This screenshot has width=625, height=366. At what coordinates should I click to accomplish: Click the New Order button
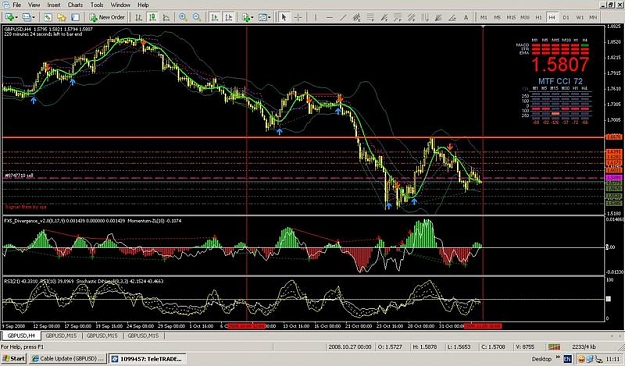pos(107,17)
